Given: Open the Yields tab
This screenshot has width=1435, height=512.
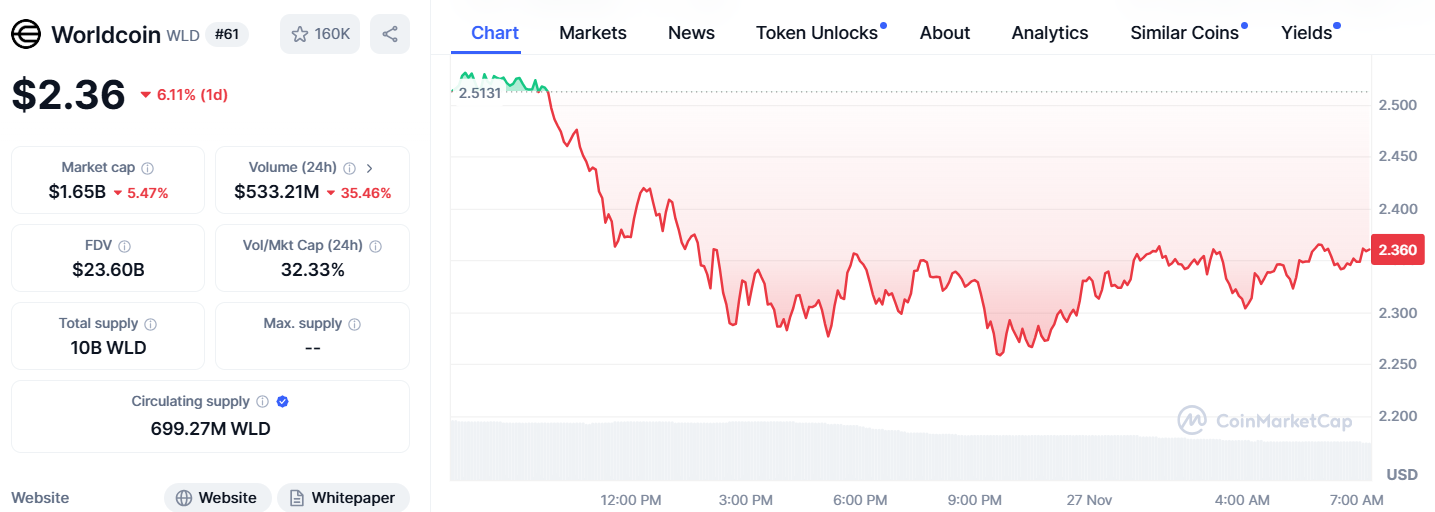Looking at the screenshot, I should (x=1307, y=33).
